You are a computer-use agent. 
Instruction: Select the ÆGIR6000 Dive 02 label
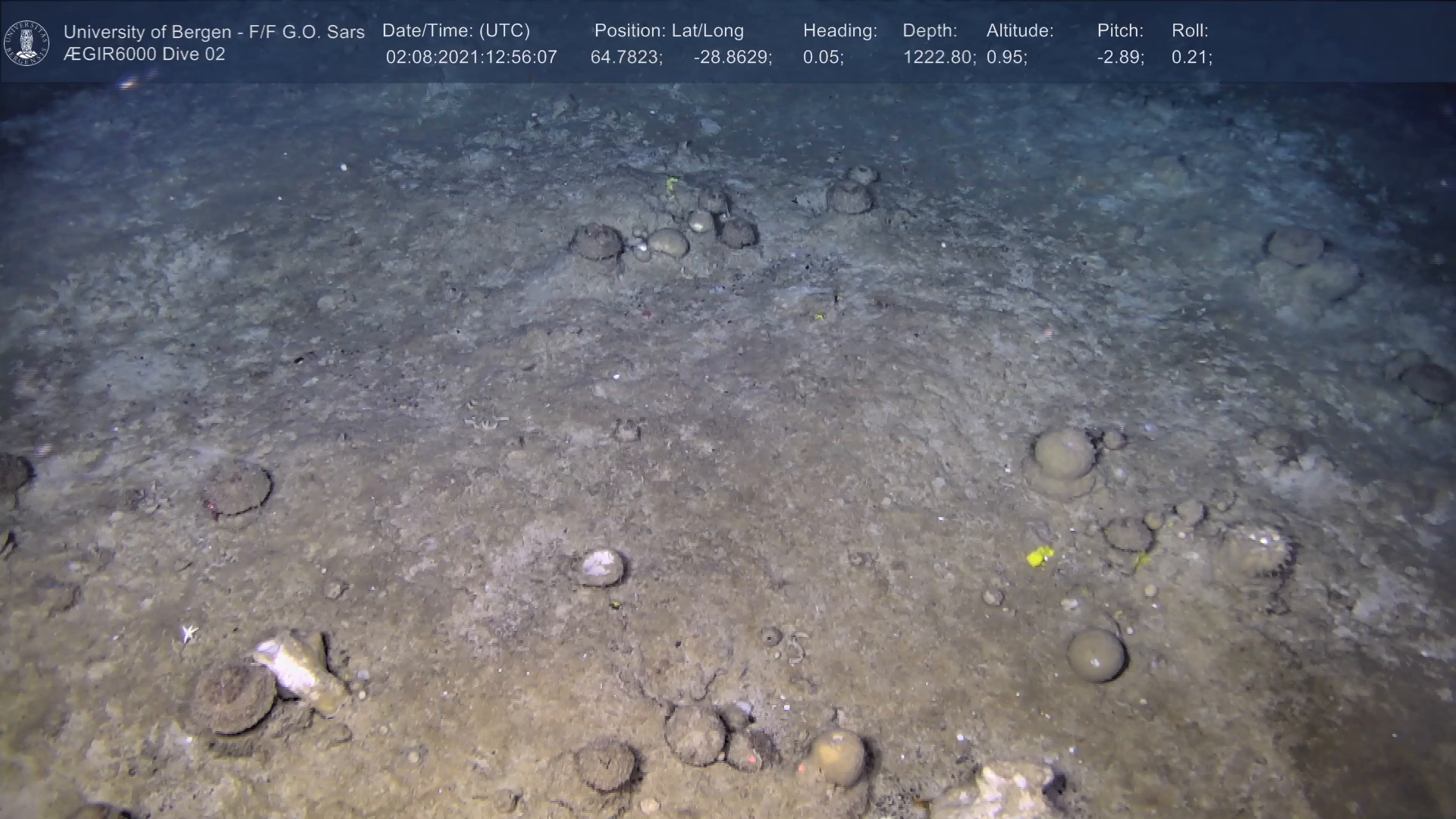(x=144, y=55)
